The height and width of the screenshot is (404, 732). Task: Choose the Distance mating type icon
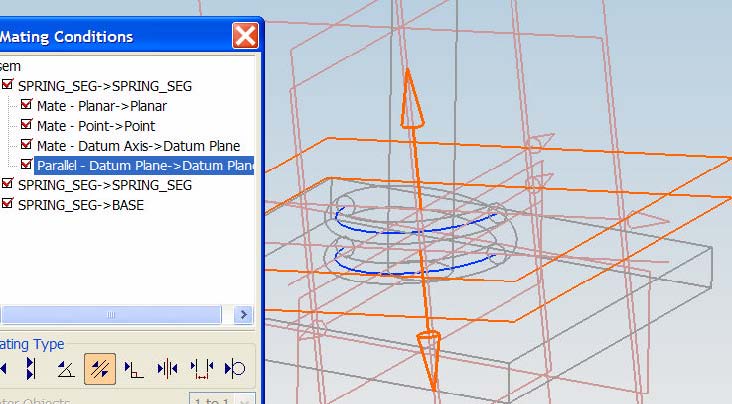click(x=201, y=368)
